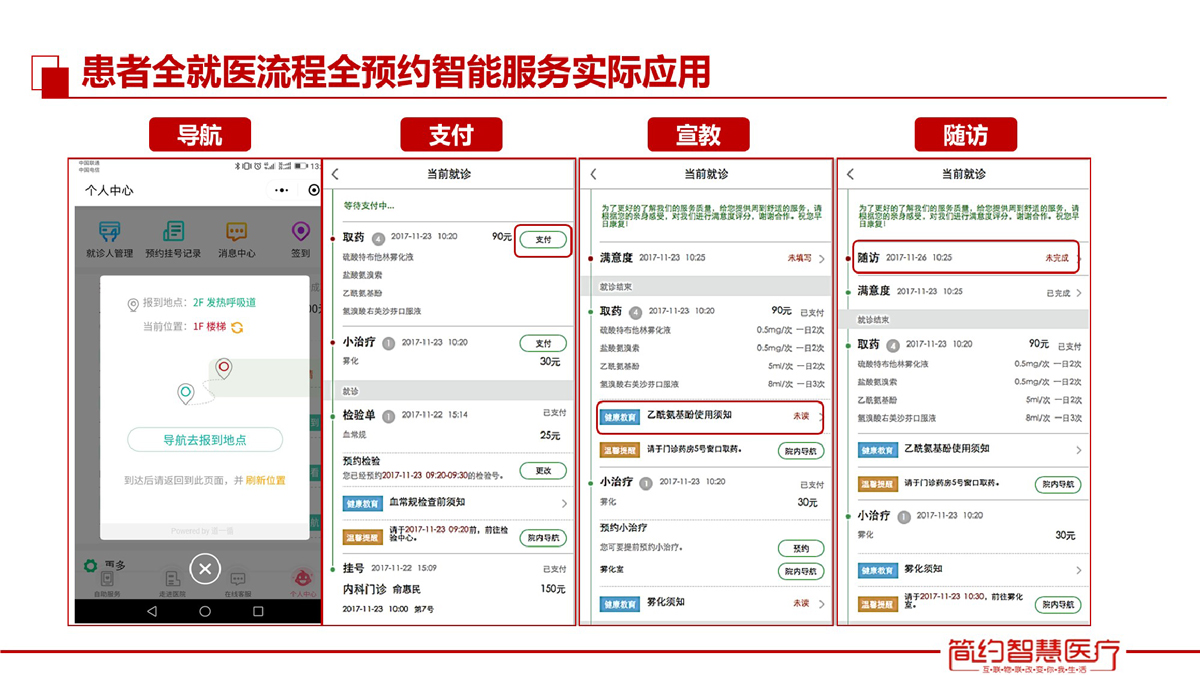Close the navigation popup with the X button
Image resolution: width=1200 pixels, height=675 pixels.
tap(204, 569)
